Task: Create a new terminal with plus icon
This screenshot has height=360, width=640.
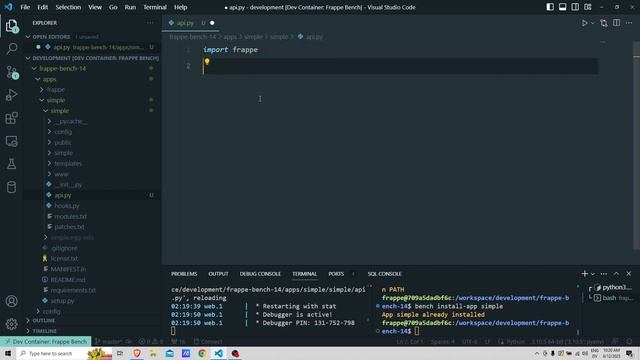Action: [584, 274]
